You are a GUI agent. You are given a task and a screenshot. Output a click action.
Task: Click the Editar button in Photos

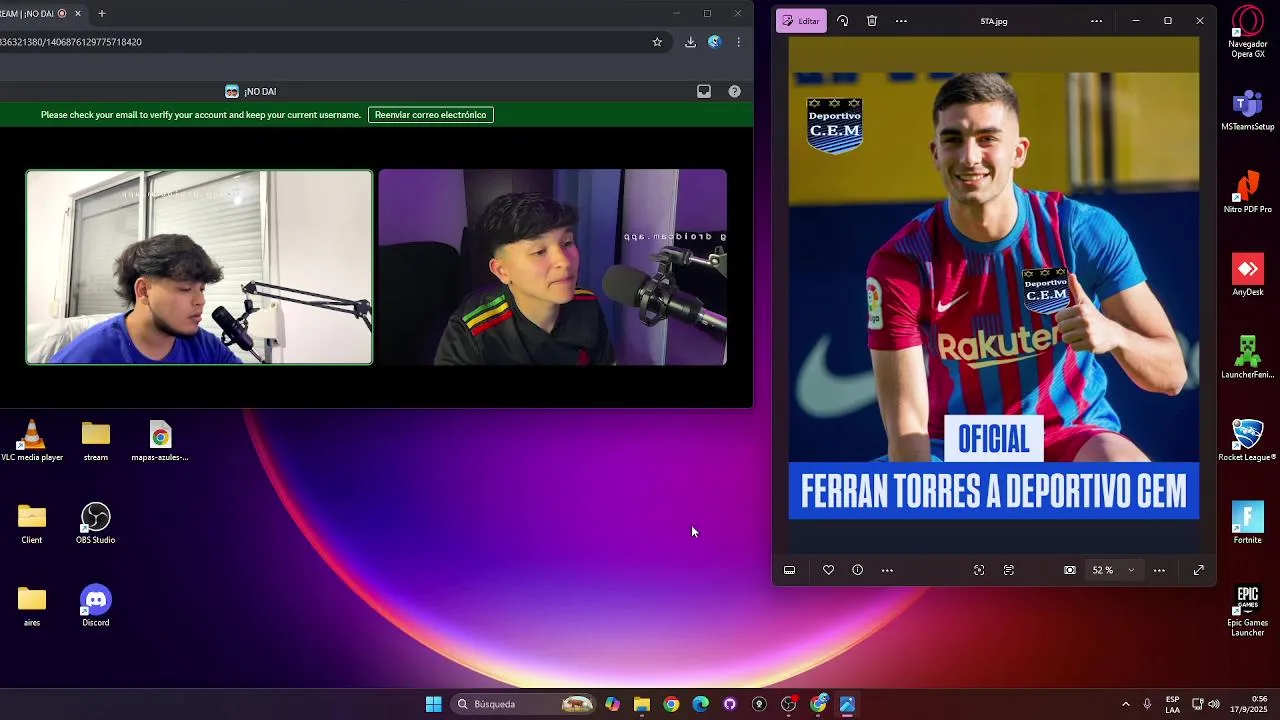(801, 21)
